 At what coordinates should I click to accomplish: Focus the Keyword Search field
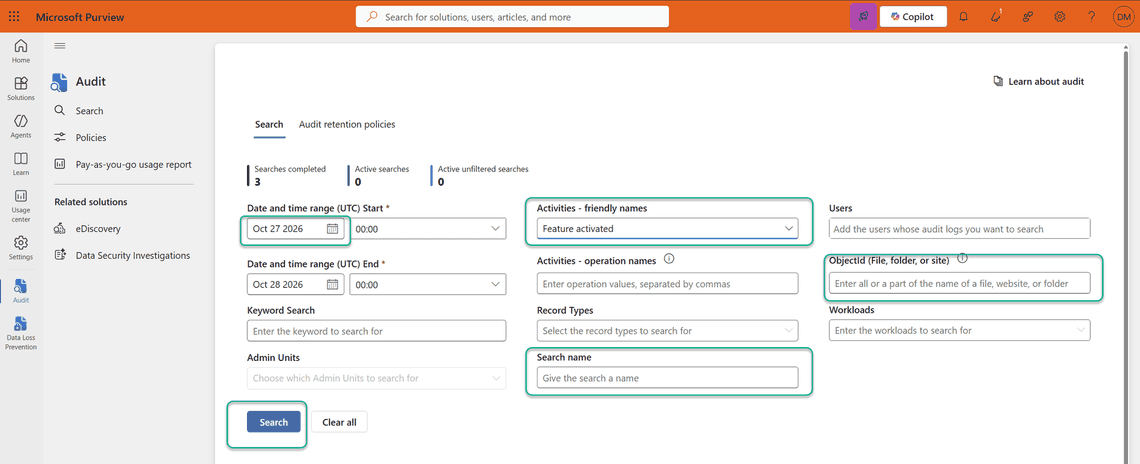point(377,331)
